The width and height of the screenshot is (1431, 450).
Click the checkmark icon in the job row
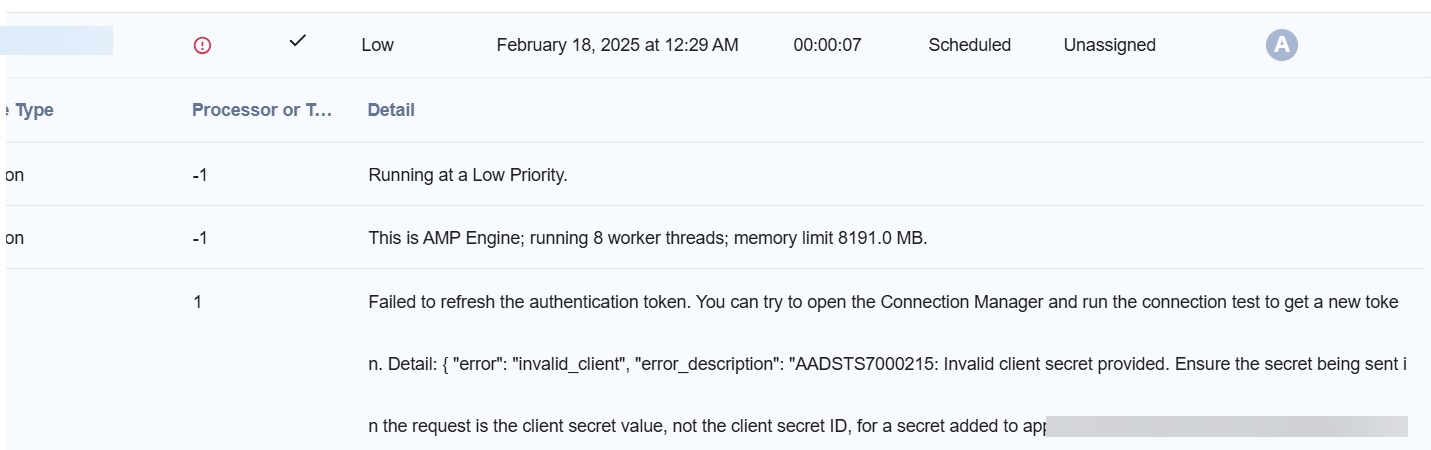pos(297,42)
